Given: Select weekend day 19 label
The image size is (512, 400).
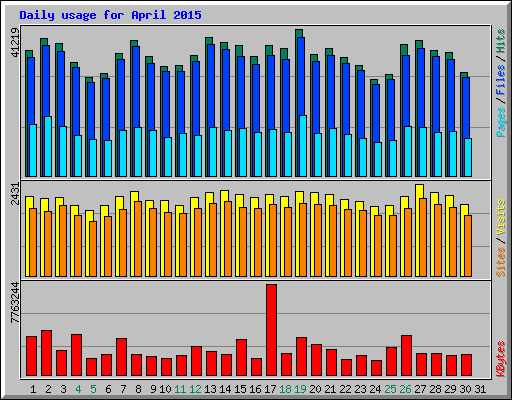Looking at the screenshot, I should (300, 389).
